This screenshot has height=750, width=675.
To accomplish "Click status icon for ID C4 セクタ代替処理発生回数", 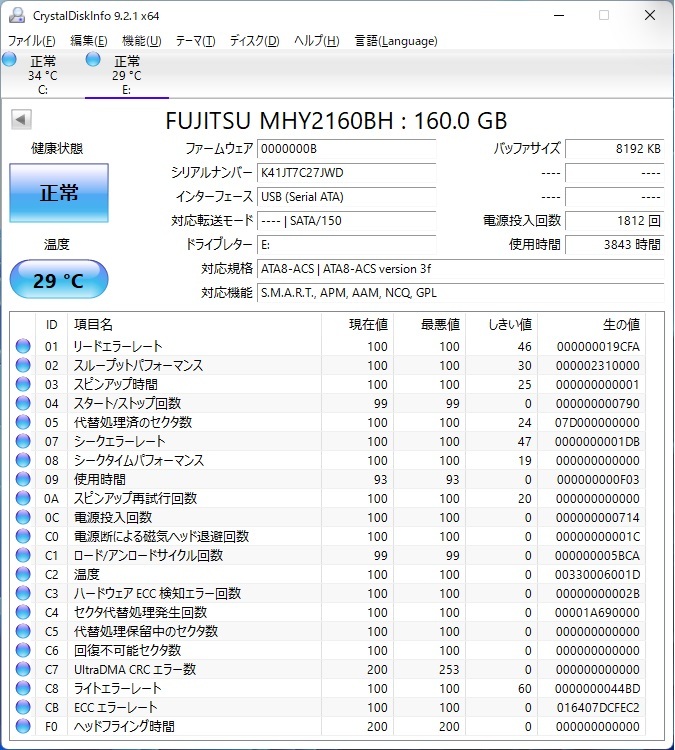I will coord(23,612).
